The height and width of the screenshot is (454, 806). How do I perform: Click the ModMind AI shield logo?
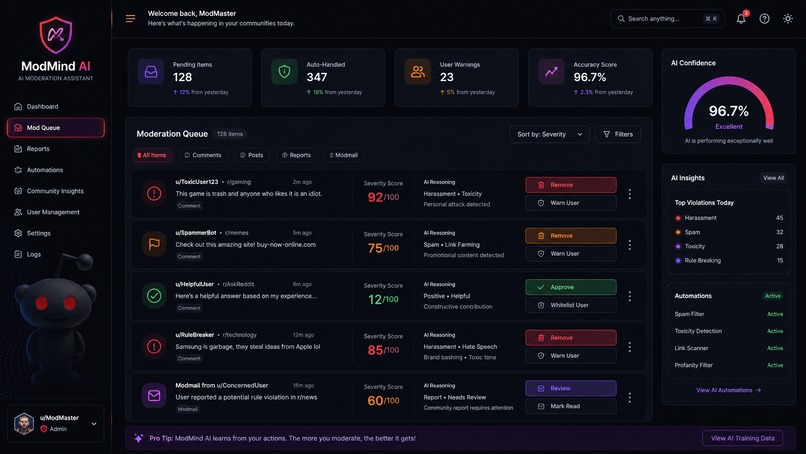56,35
